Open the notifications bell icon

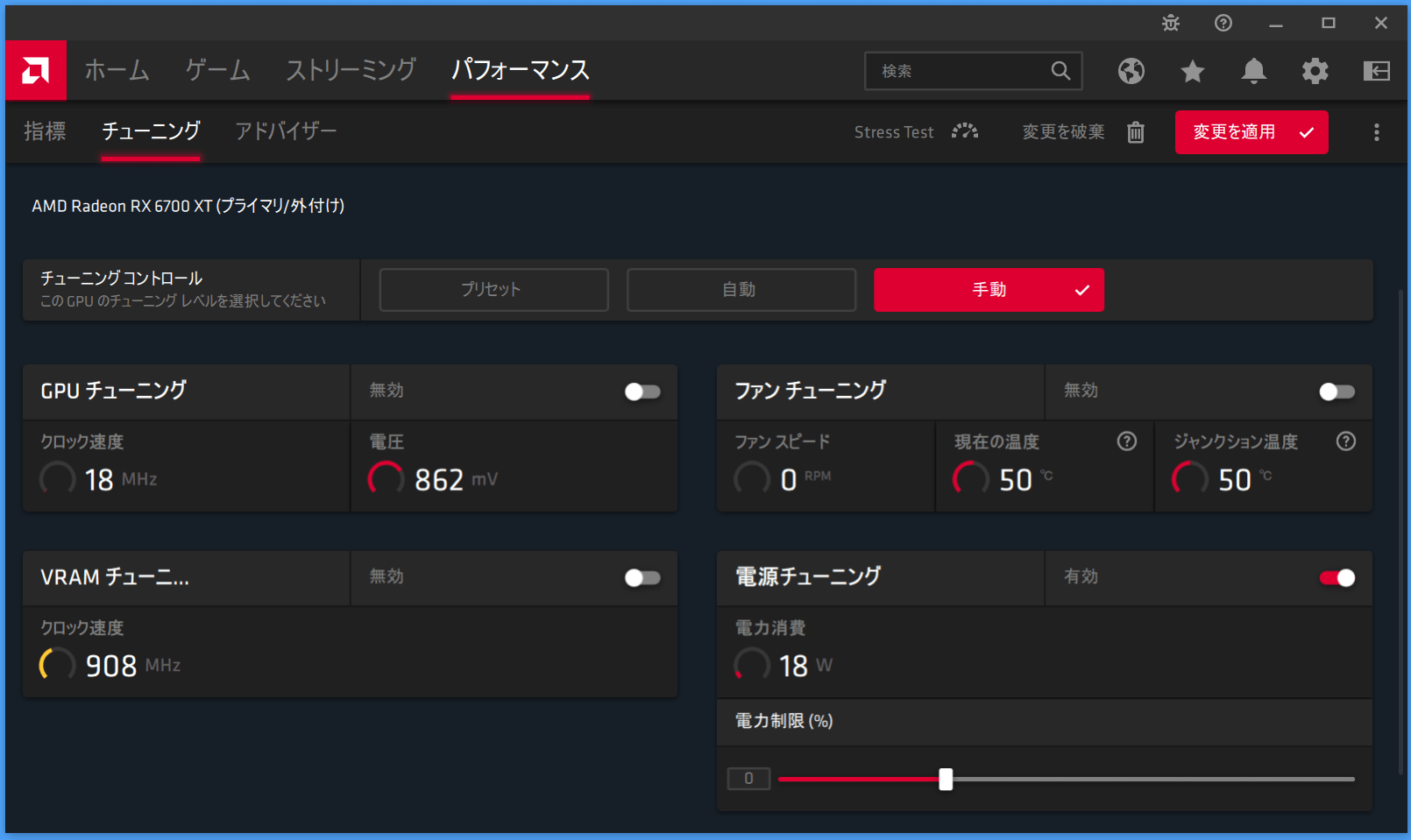pyautogui.click(x=1254, y=71)
